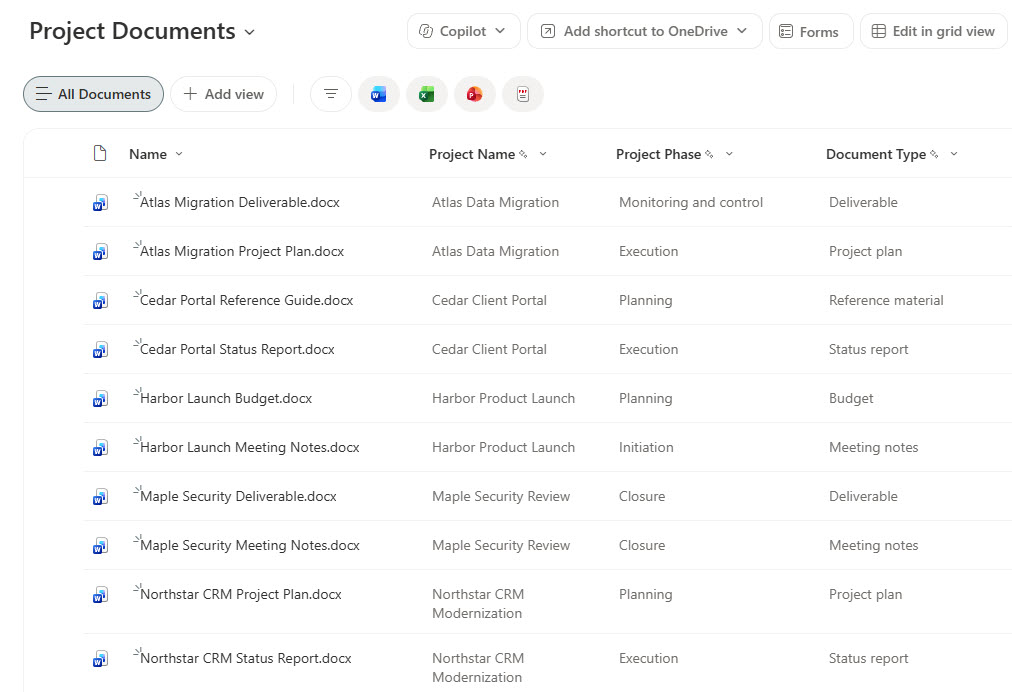Open Maple Security Meeting Notes.docx
Image resolution: width=1012 pixels, height=692 pixels.
click(x=250, y=546)
